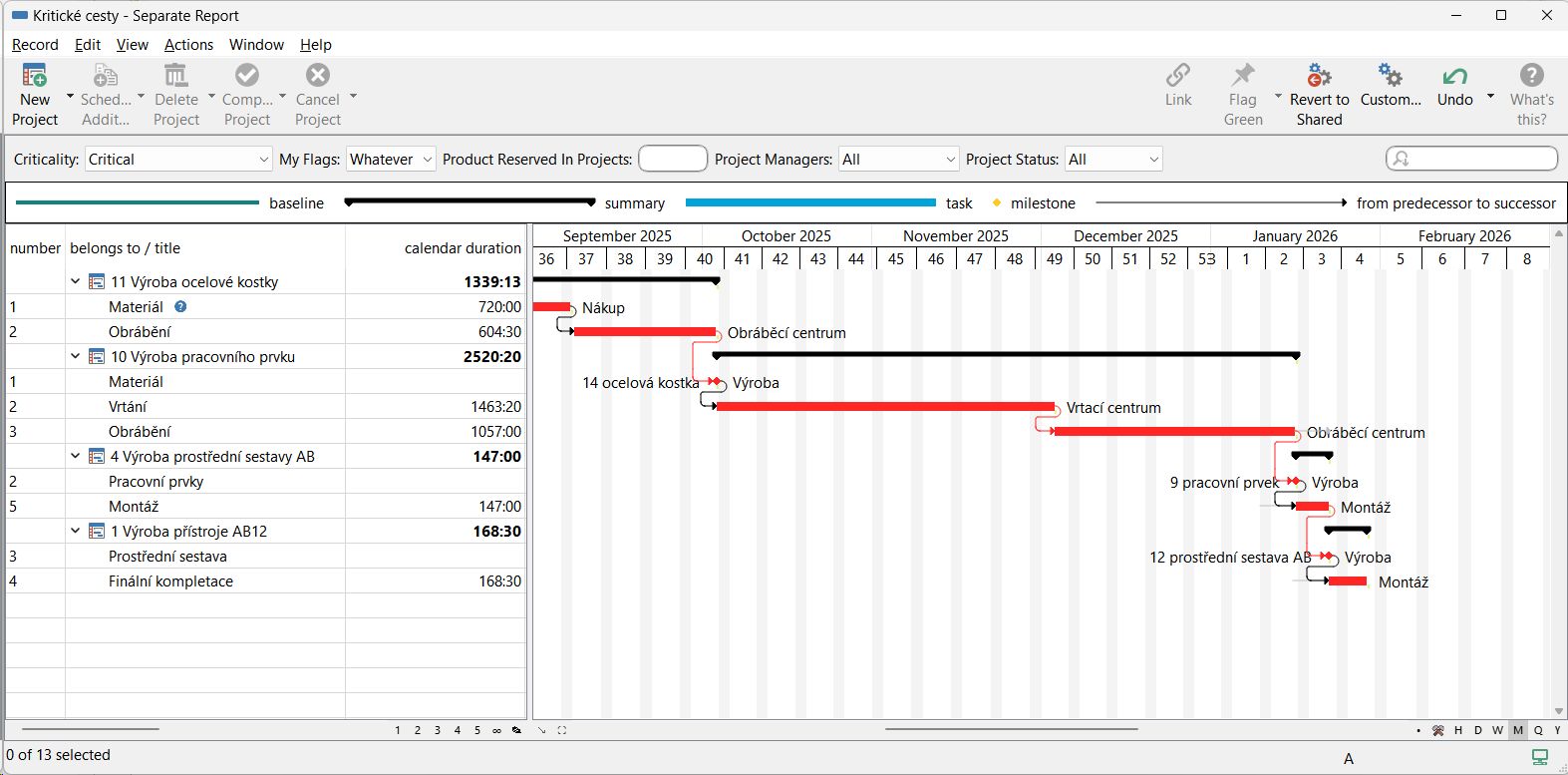Click the search input field
The width and height of the screenshot is (1568, 775).
[1480, 159]
